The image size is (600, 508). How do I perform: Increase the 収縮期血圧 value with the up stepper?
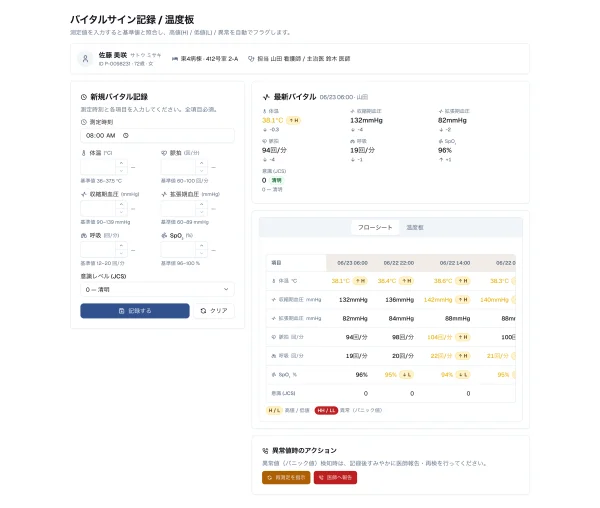click(121, 205)
